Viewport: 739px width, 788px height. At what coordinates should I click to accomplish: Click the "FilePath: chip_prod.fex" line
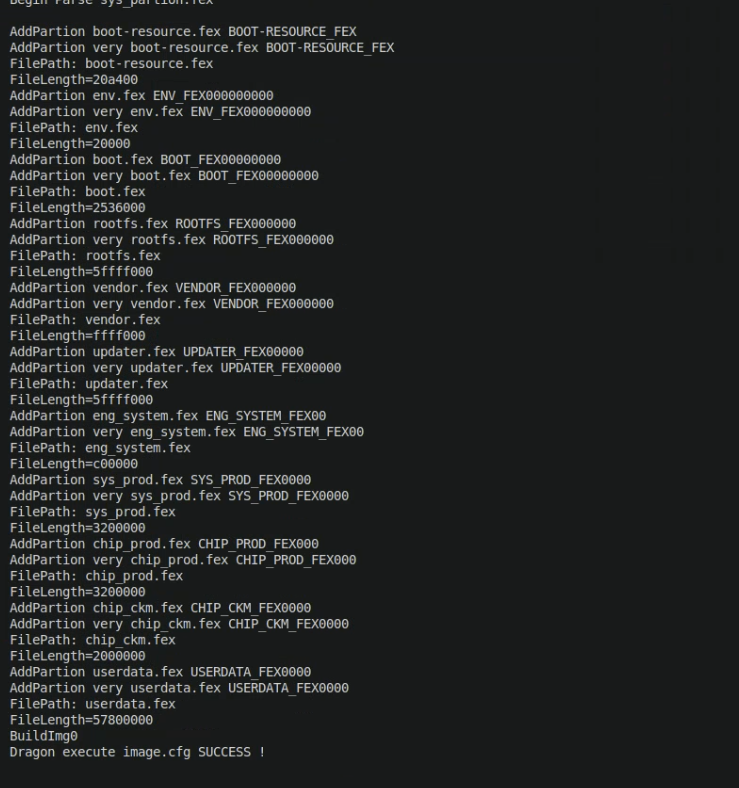(x=97, y=576)
